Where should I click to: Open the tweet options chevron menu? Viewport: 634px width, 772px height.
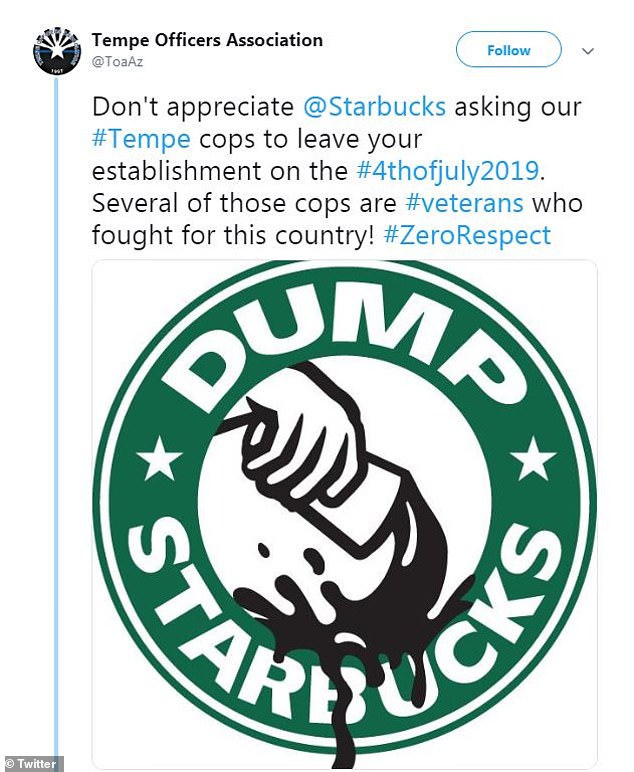click(588, 51)
